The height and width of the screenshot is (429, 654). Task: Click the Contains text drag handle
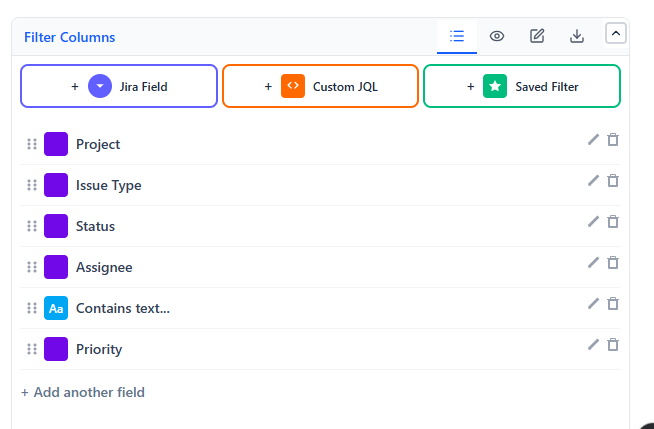coord(32,308)
